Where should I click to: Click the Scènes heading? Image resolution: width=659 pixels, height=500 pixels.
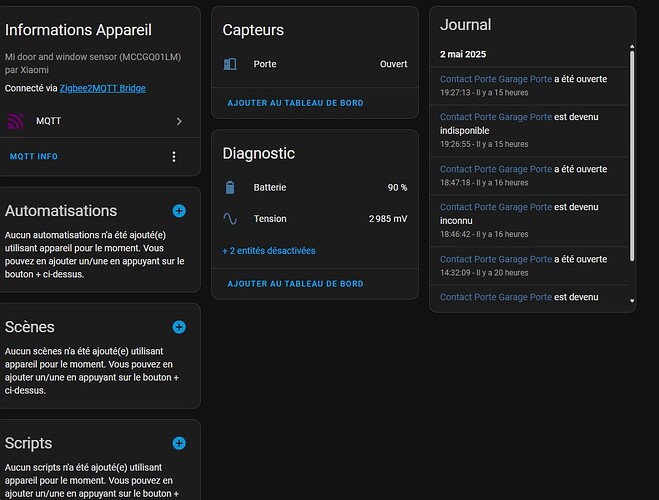point(29,327)
